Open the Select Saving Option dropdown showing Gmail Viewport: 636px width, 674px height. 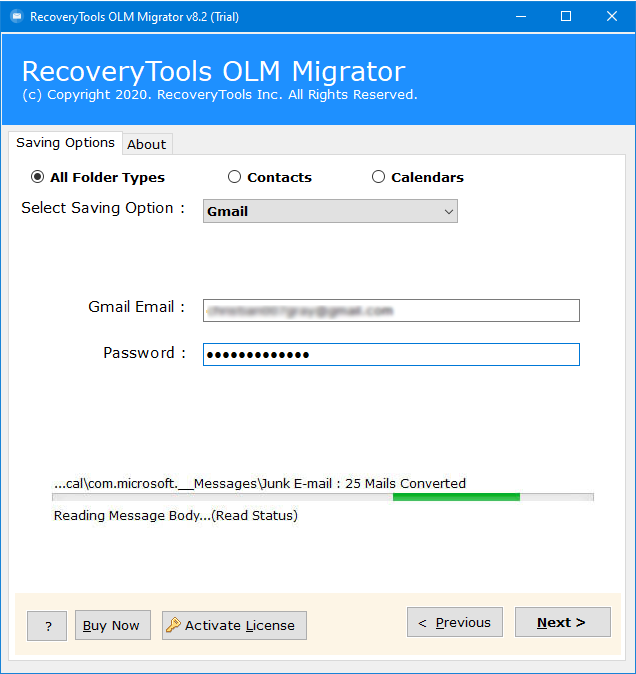330,211
